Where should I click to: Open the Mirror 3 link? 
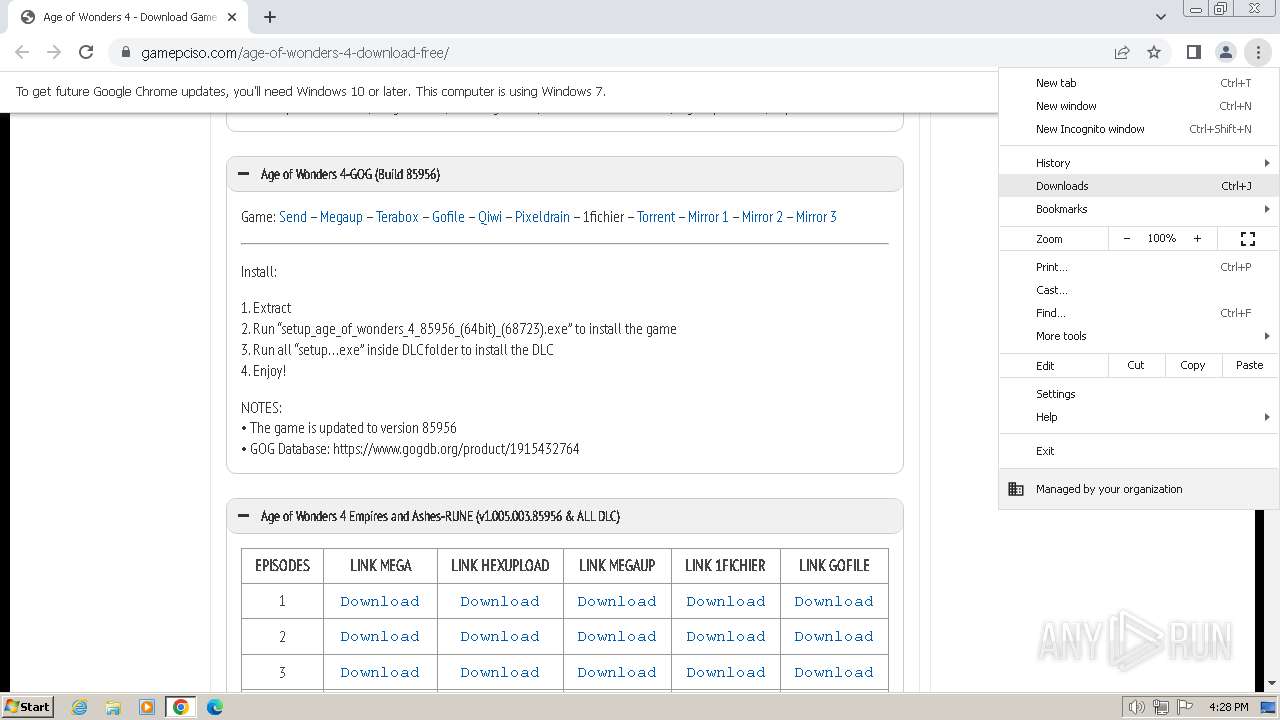coord(816,217)
